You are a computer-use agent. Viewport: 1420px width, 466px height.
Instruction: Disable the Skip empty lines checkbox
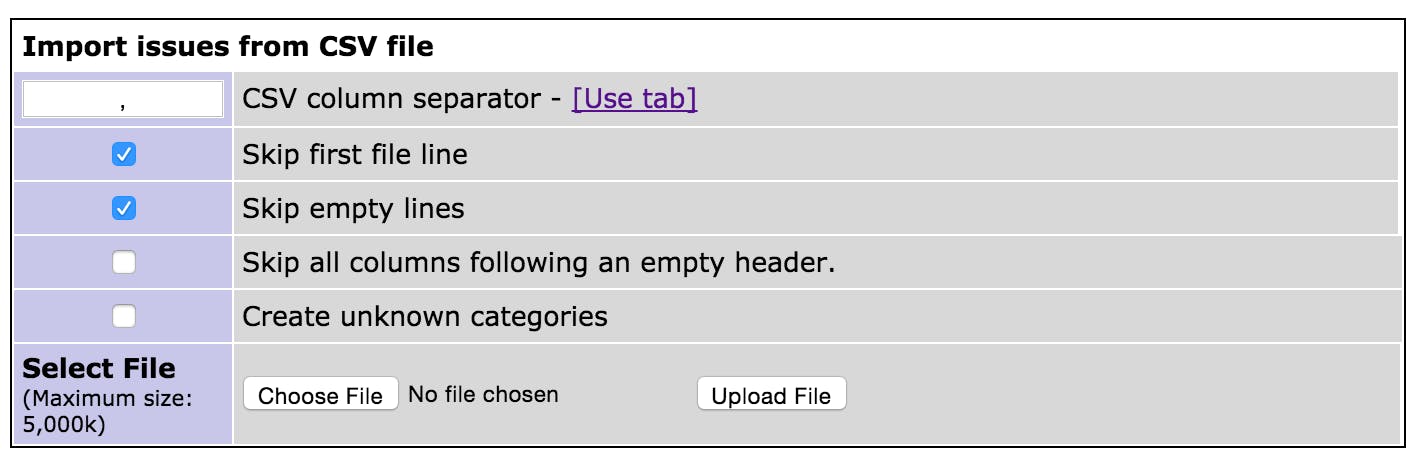[x=124, y=209]
